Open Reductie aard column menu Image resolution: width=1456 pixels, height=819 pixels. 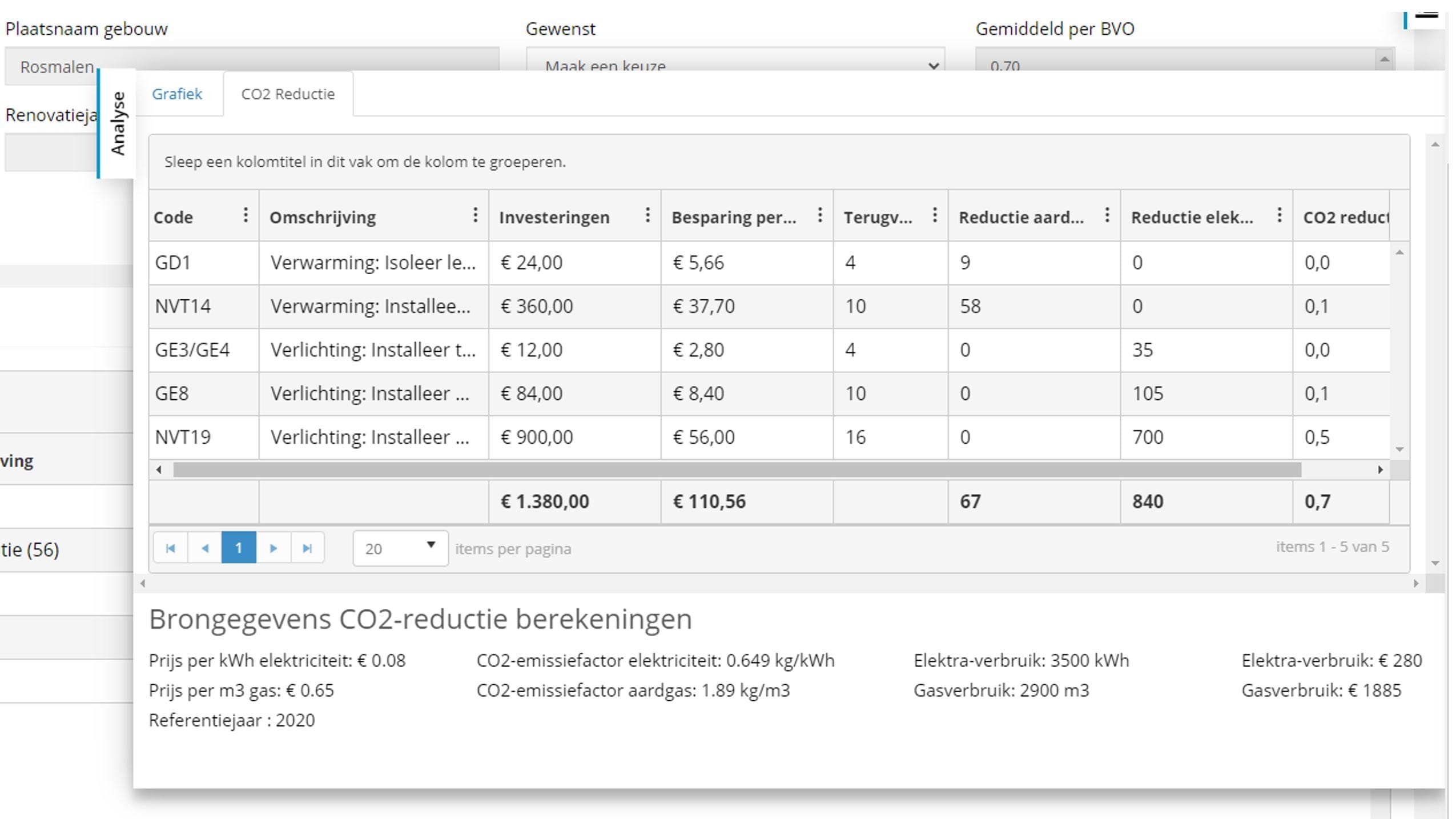coord(1107,215)
